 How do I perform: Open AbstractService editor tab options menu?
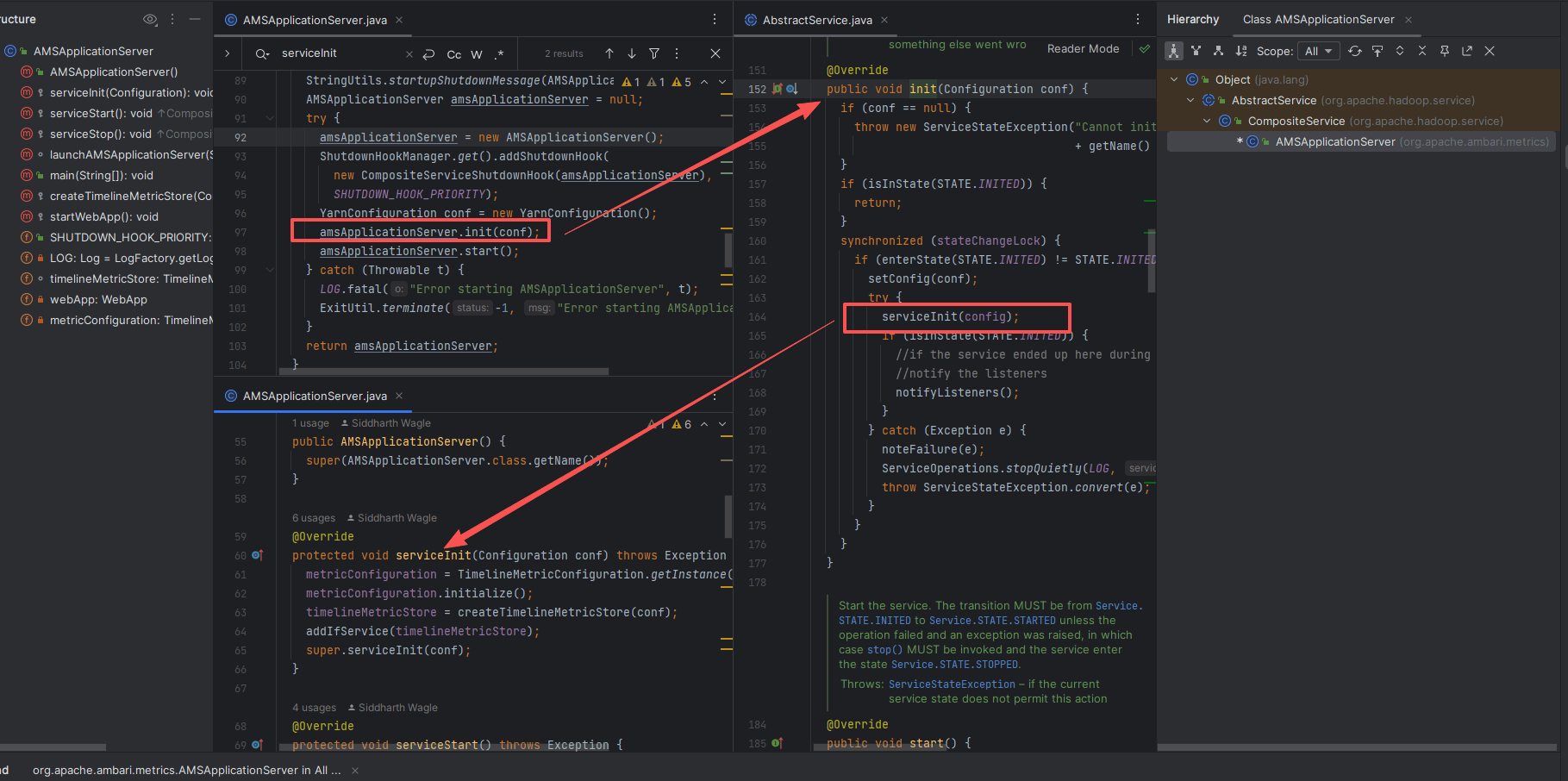coord(1138,19)
